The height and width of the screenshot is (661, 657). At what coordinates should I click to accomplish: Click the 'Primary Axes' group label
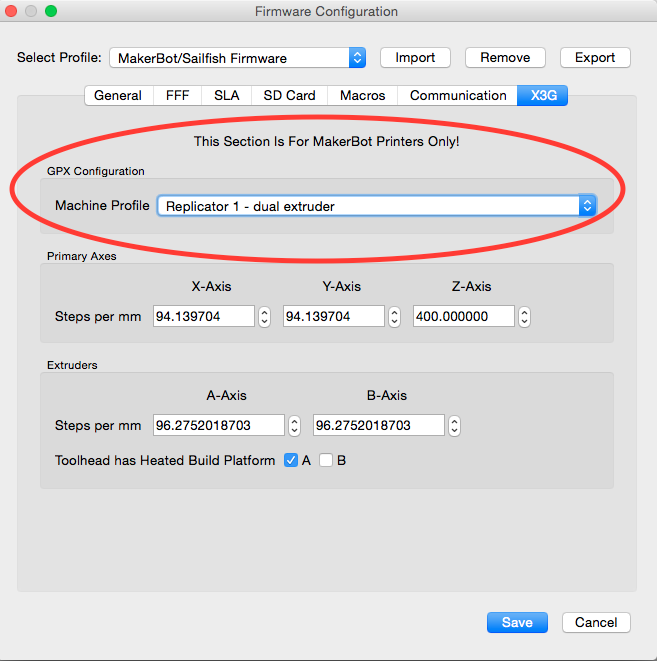pyautogui.click(x=82, y=256)
